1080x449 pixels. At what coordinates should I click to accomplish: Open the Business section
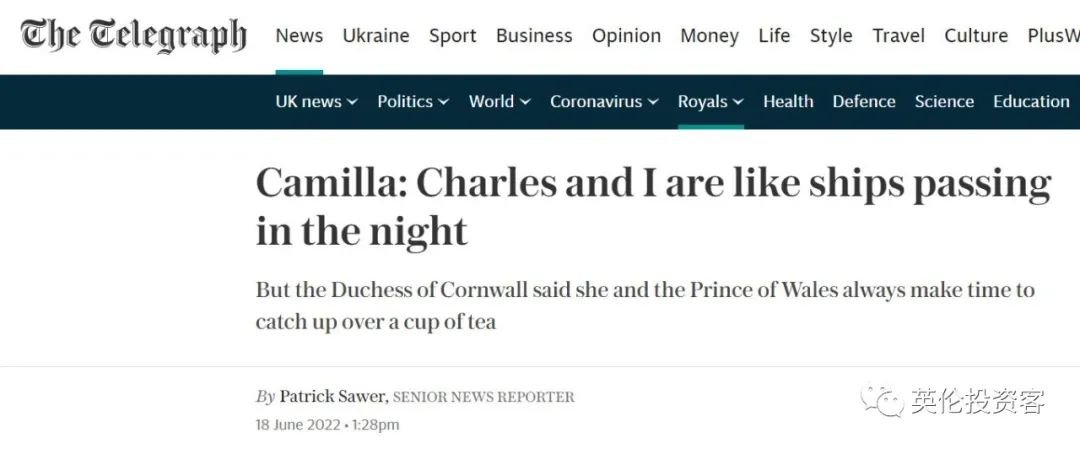(534, 36)
